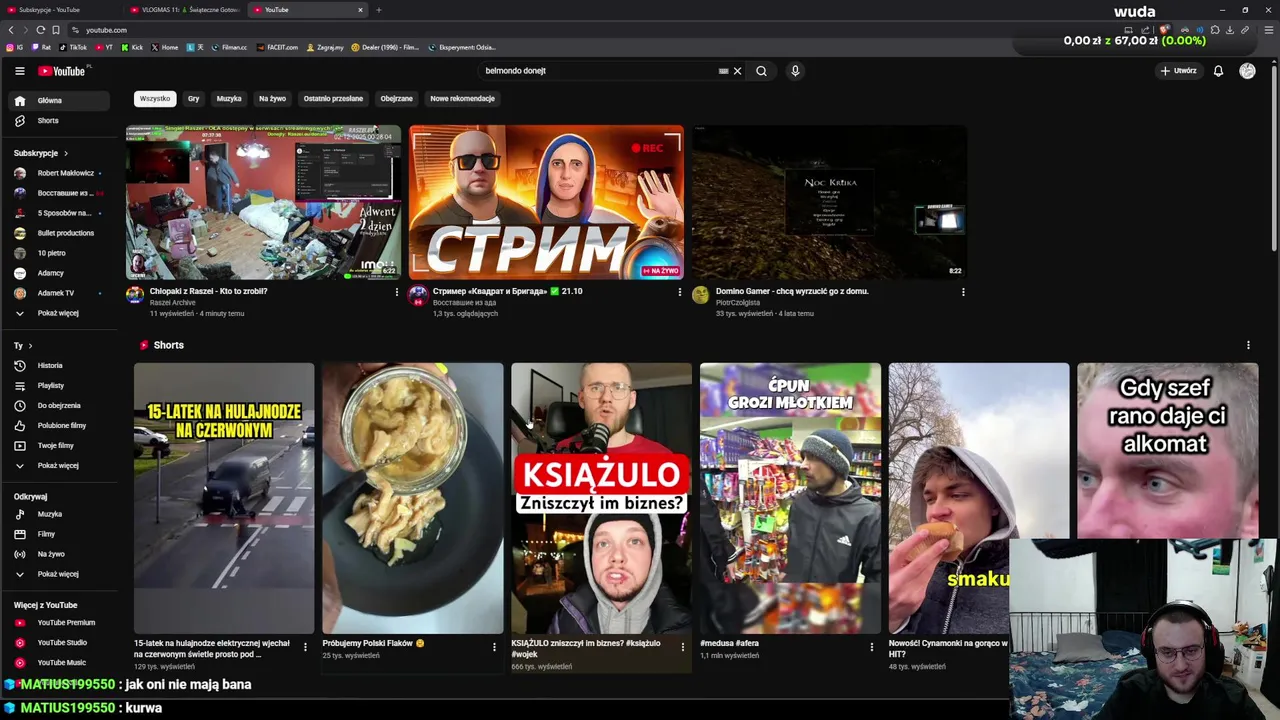This screenshot has width=1280, height=720.
Task: Open Domino Gamer video thumbnail
Action: [829, 202]
